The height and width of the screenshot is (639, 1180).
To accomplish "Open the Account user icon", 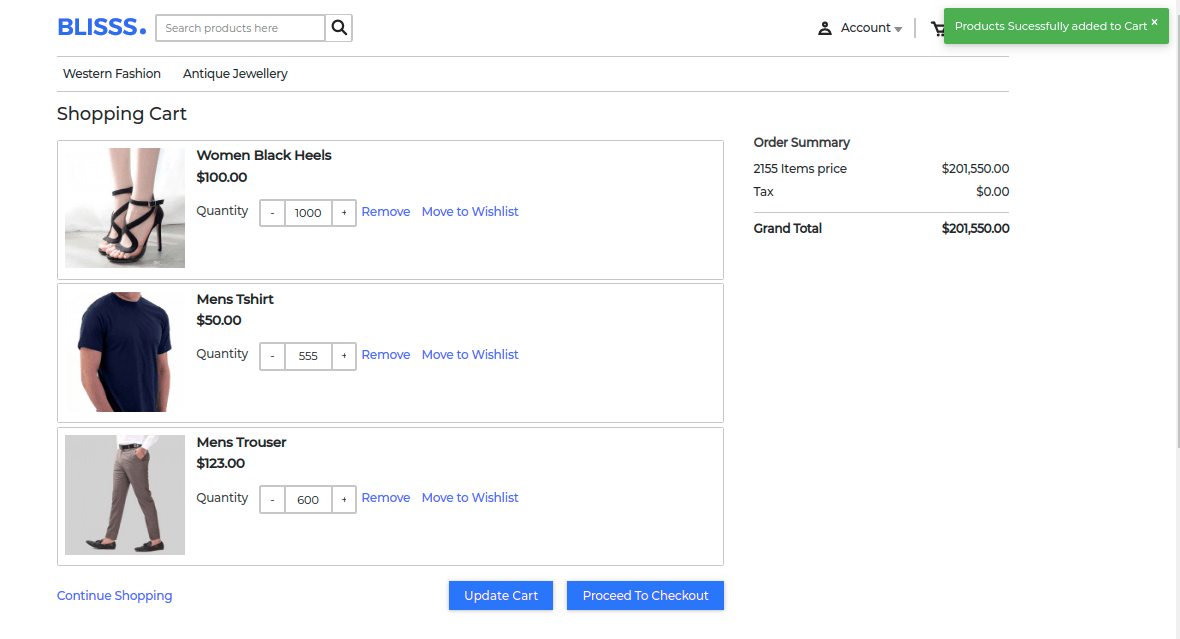I will (823, 28).
